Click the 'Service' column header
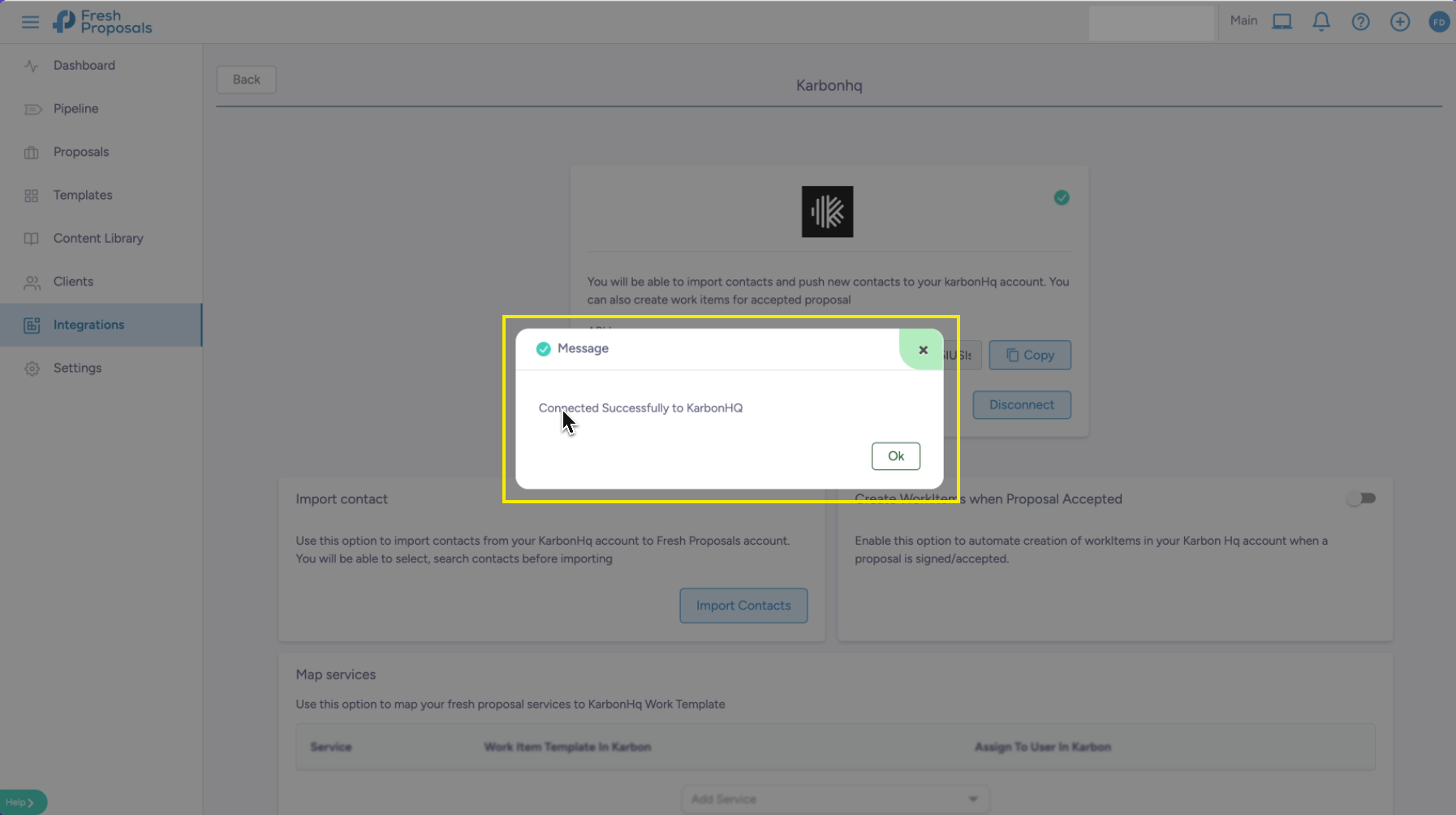Image resolution: width=1456 pixels, height=815 pixels. pyautogui.click(x=331, y=747)
